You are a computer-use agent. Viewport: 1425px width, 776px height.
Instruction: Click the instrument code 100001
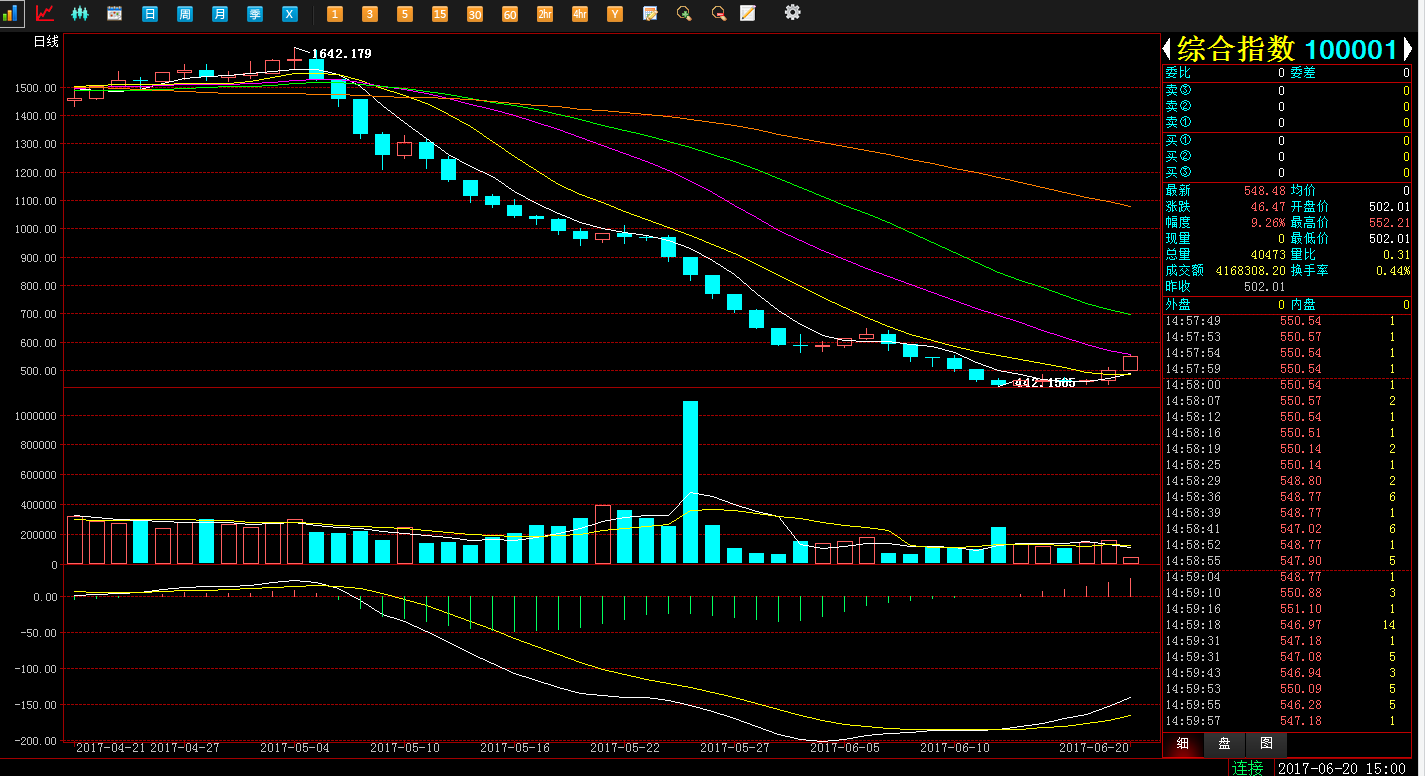[1351, 50]
